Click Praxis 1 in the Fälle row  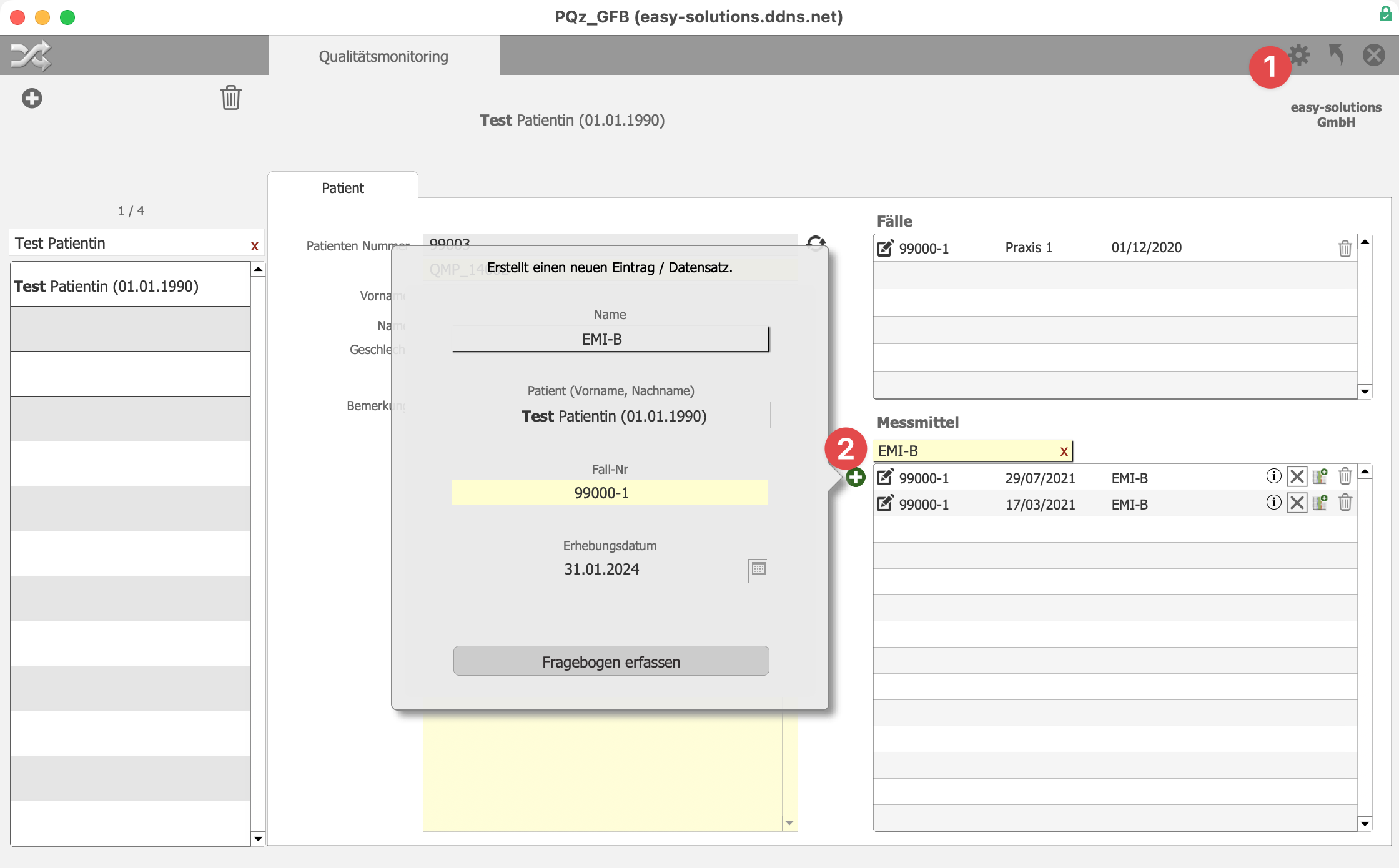pos(1029,247)
